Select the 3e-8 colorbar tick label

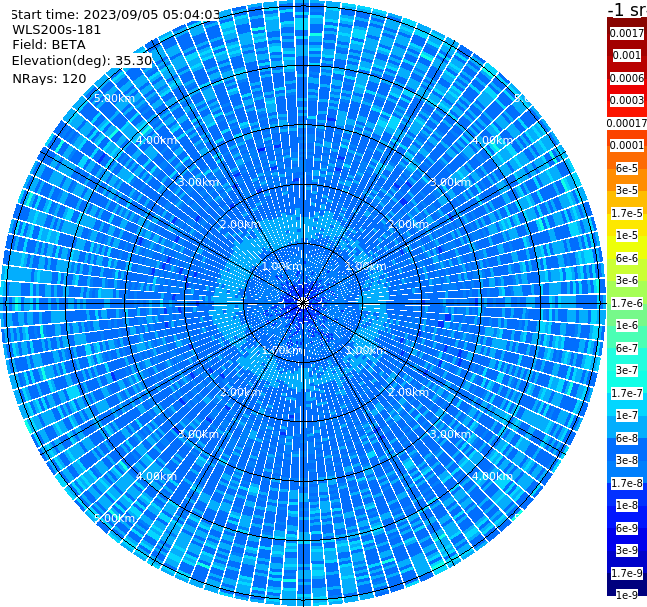tap(627, 460)
